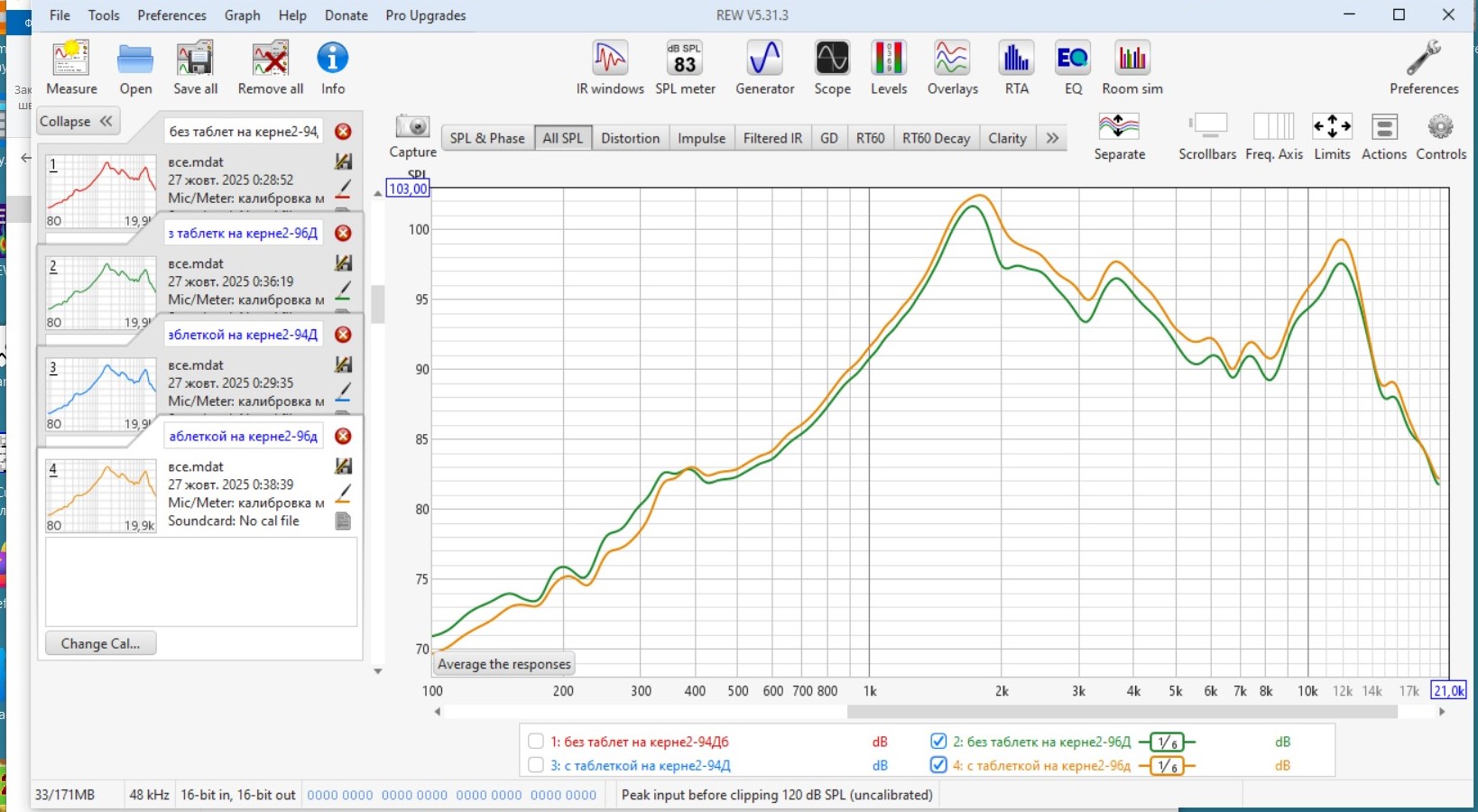
Task: Click the graph icon in measurement 4 row
Action: point(343,466)
